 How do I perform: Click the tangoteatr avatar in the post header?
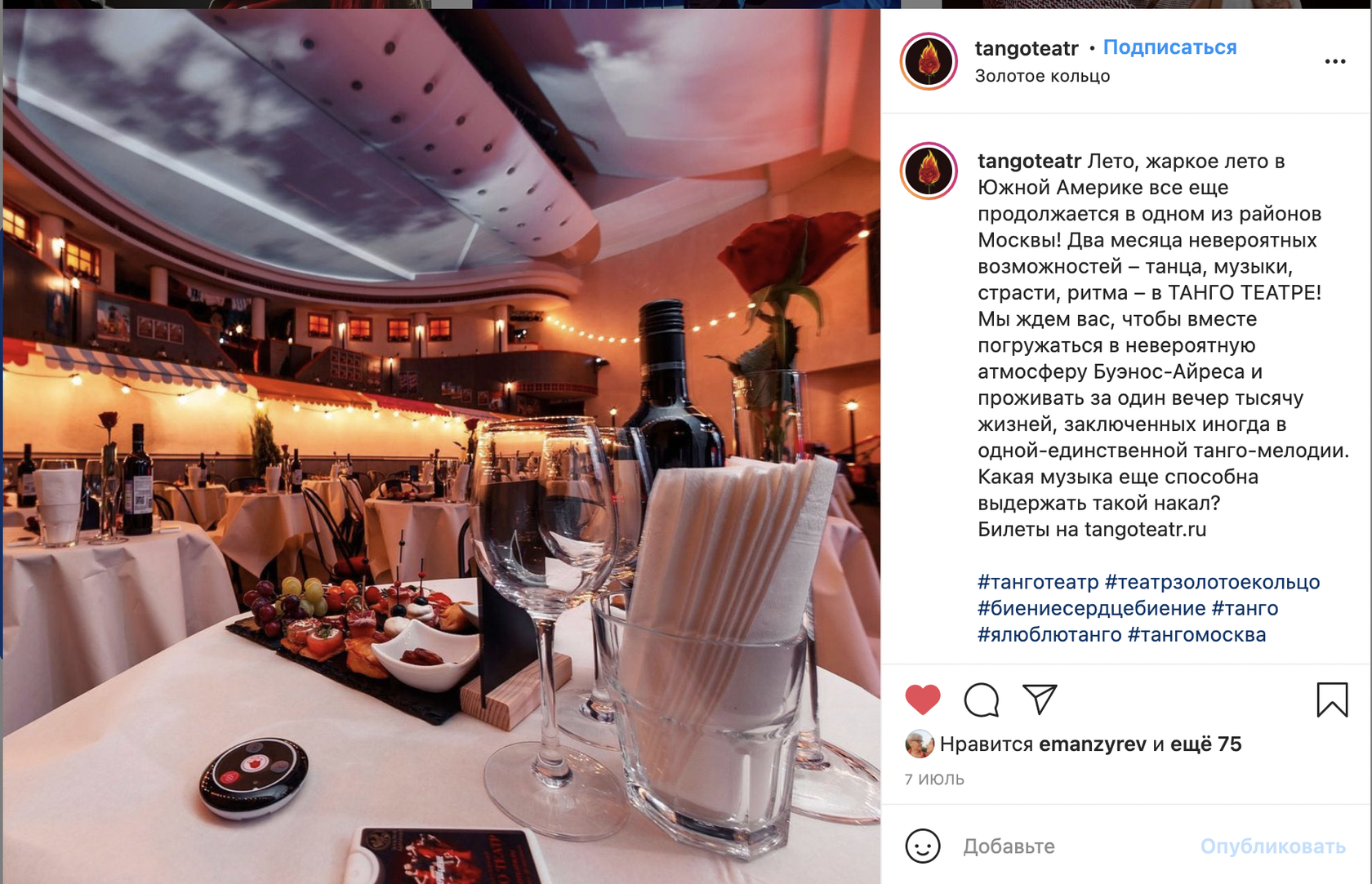click(929, 61)
